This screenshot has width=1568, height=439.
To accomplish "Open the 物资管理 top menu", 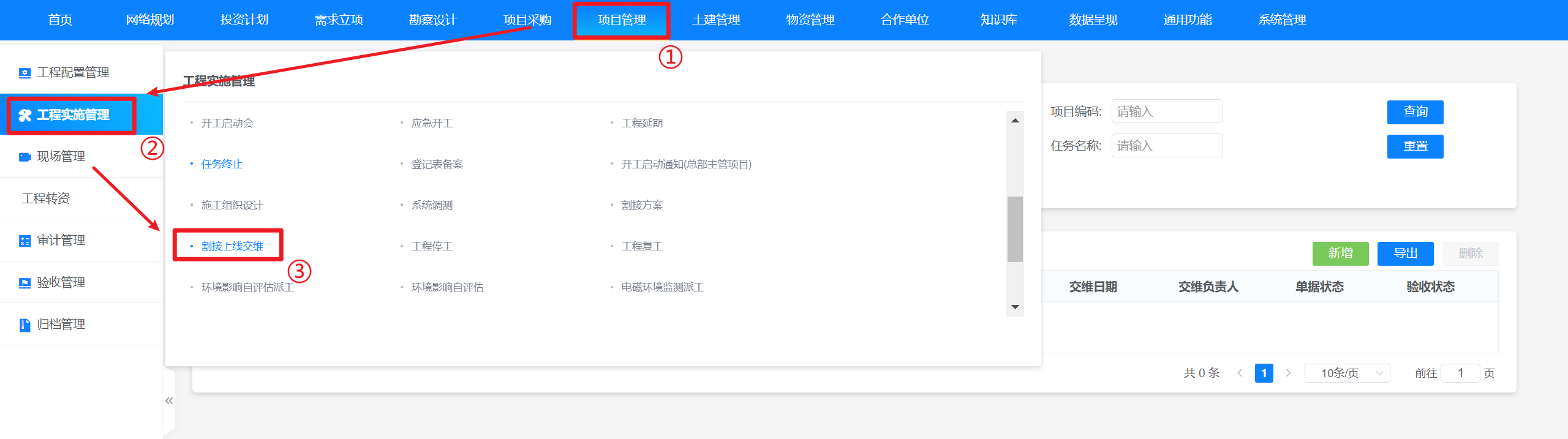I will click(810, 20).
